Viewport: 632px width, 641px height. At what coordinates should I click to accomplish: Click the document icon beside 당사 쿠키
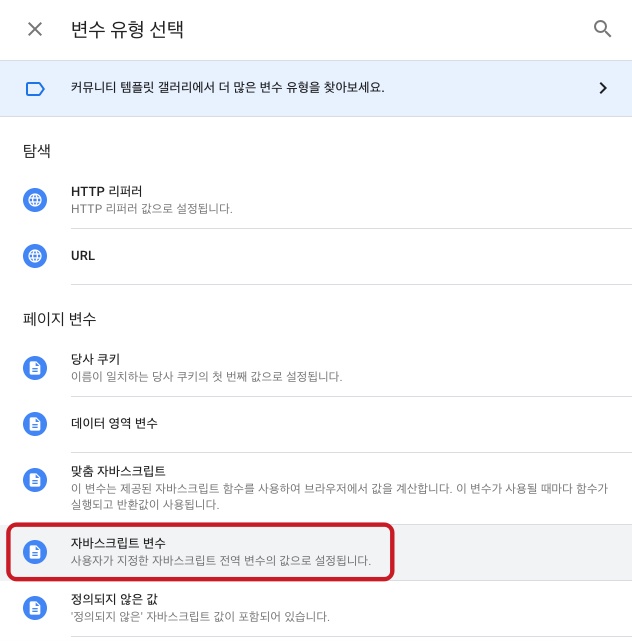tap(35, 368)
